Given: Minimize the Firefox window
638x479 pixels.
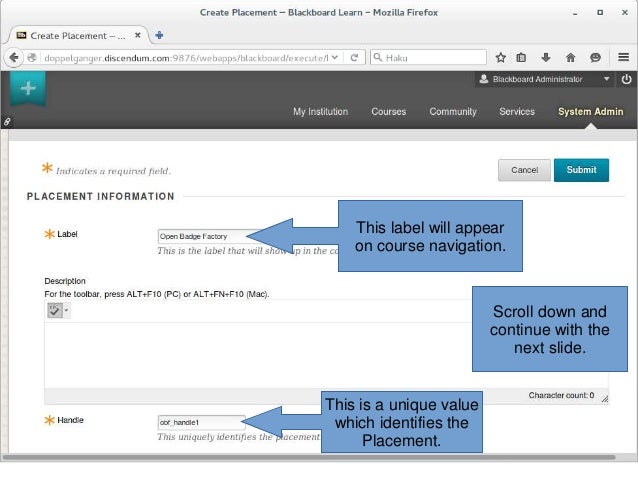Looking at the screenshot, I should [575, 13].
